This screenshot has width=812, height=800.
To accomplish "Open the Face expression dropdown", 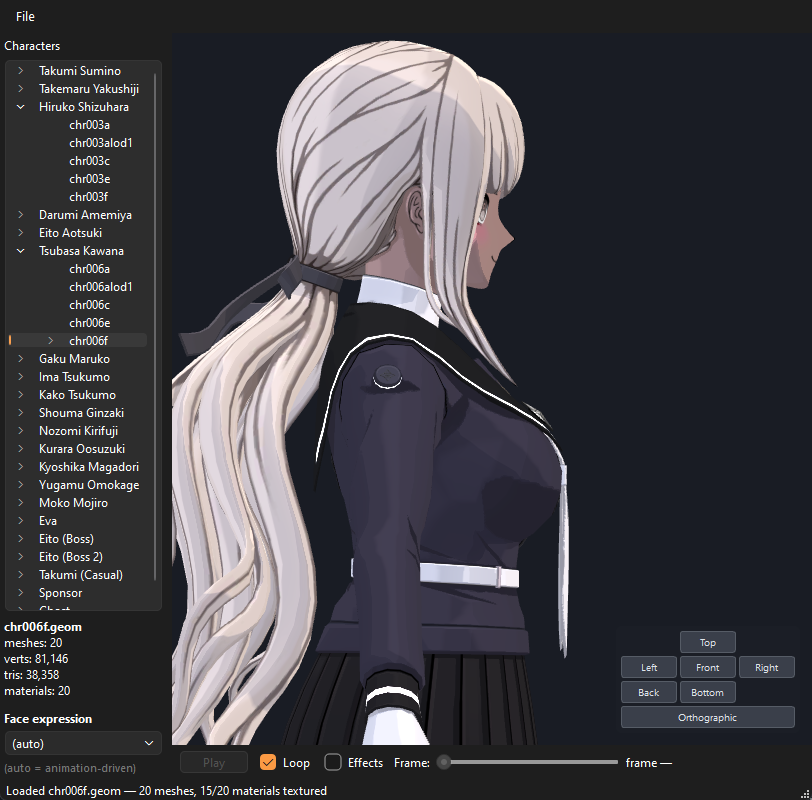I will click(83, 744).
